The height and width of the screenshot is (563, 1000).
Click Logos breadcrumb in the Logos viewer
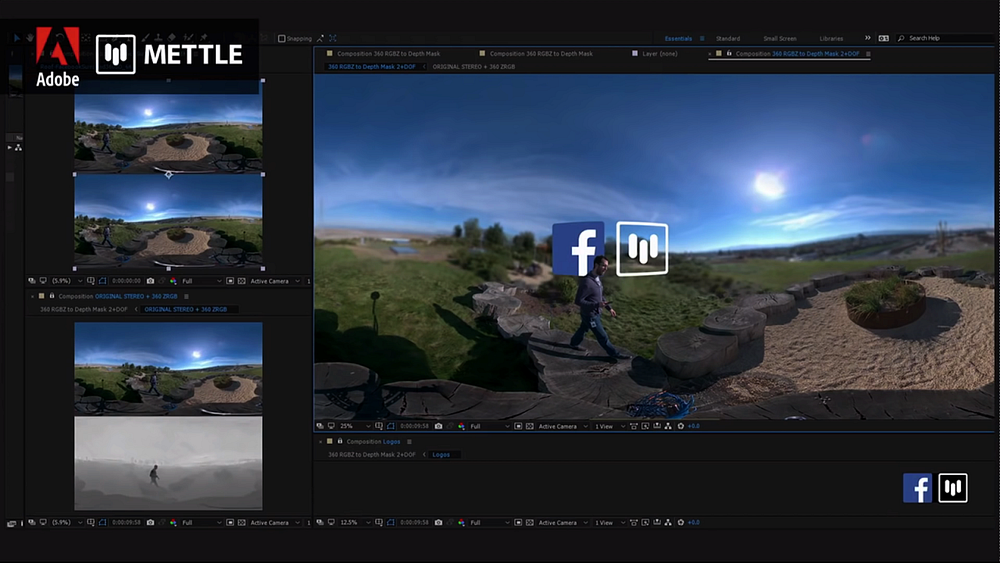441,455
